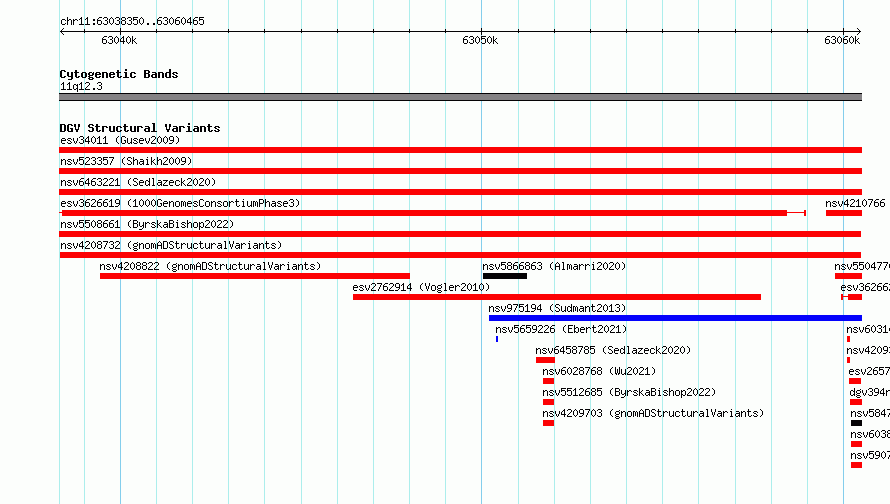Select the black bar at the right edge
The image size is (890, 504).
pos(857,423)
